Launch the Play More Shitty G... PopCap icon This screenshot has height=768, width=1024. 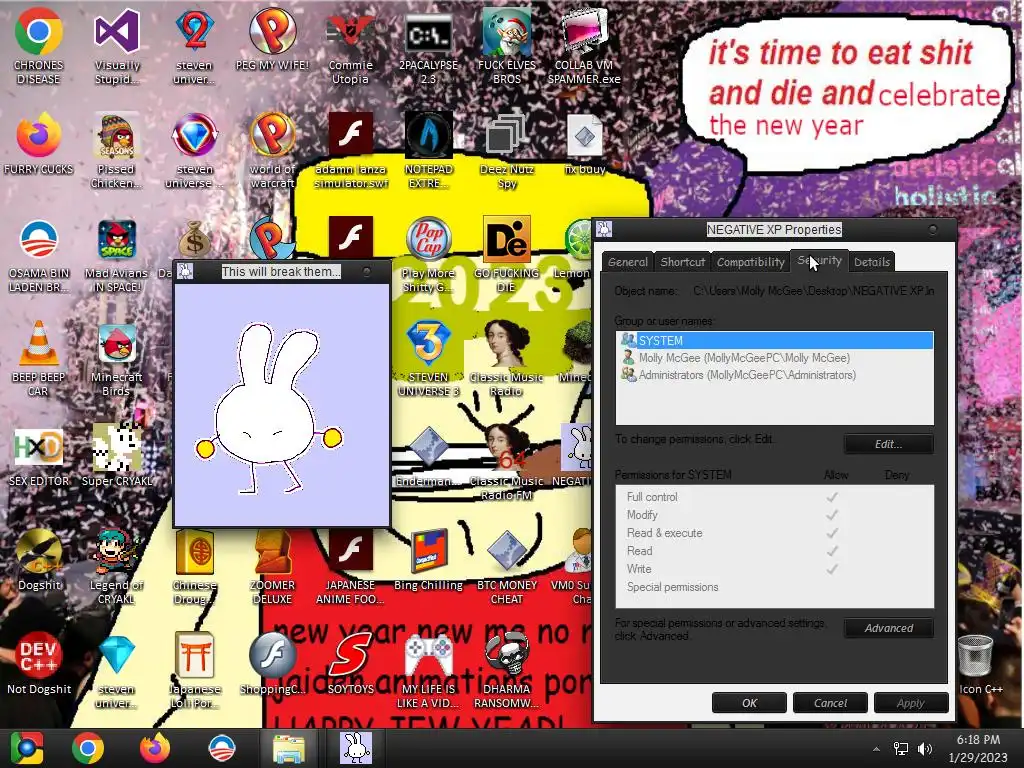428,255
